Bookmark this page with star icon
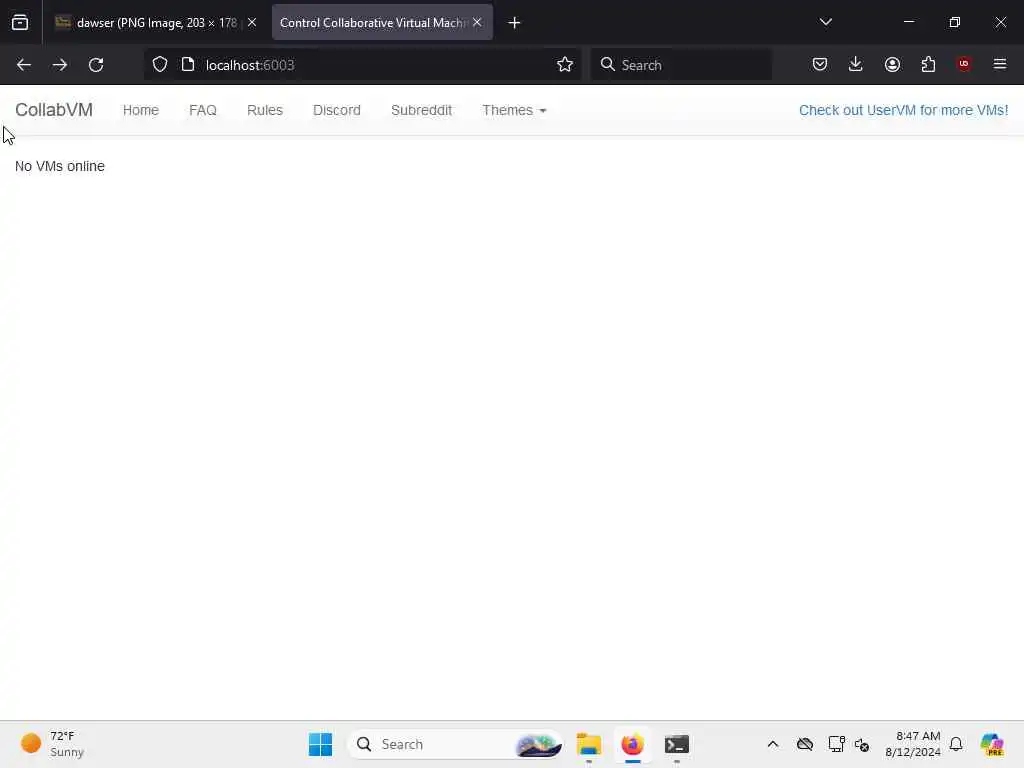1024x768 pixels. click(565, 65)
